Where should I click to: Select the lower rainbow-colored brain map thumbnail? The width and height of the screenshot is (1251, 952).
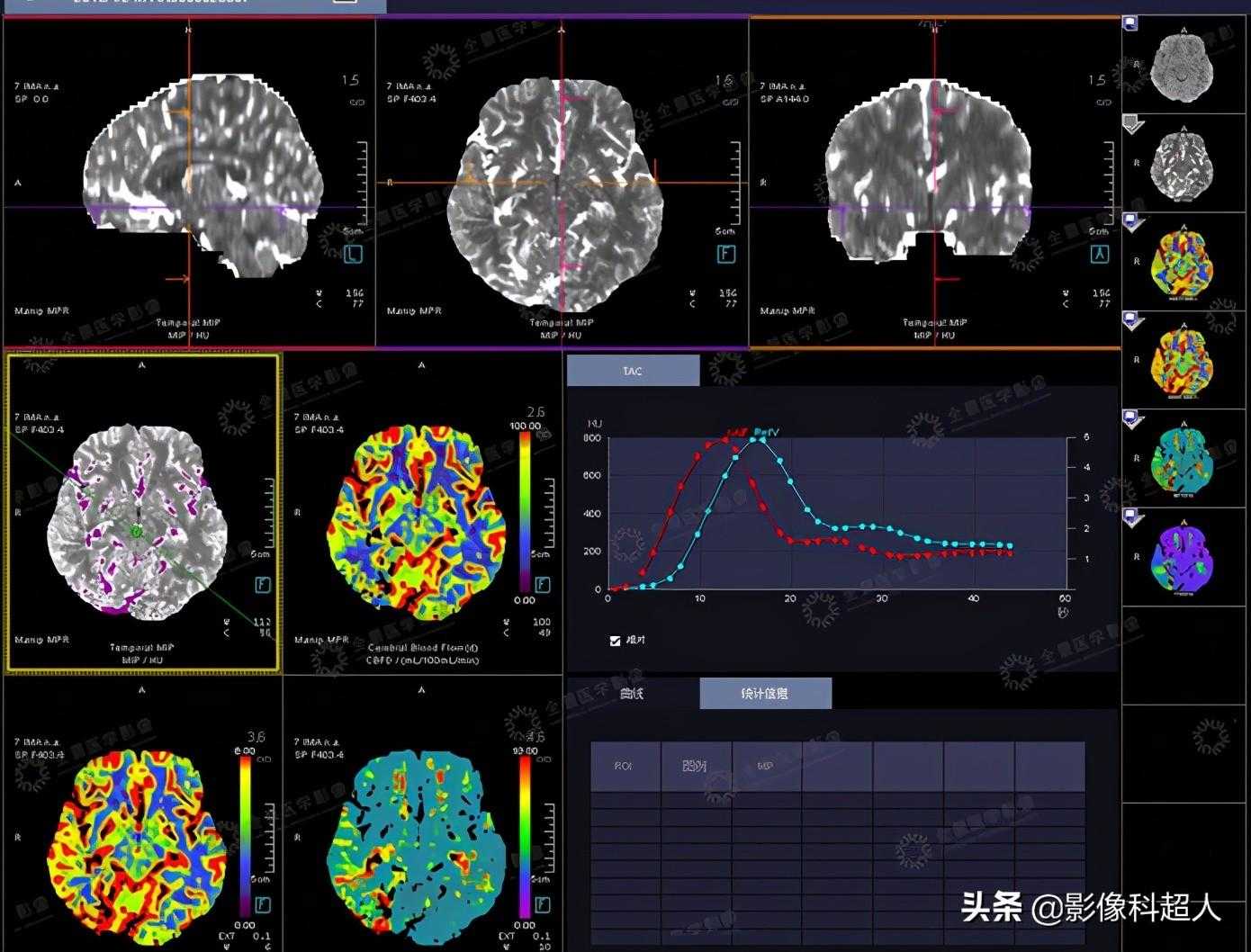pos(1183,362)
